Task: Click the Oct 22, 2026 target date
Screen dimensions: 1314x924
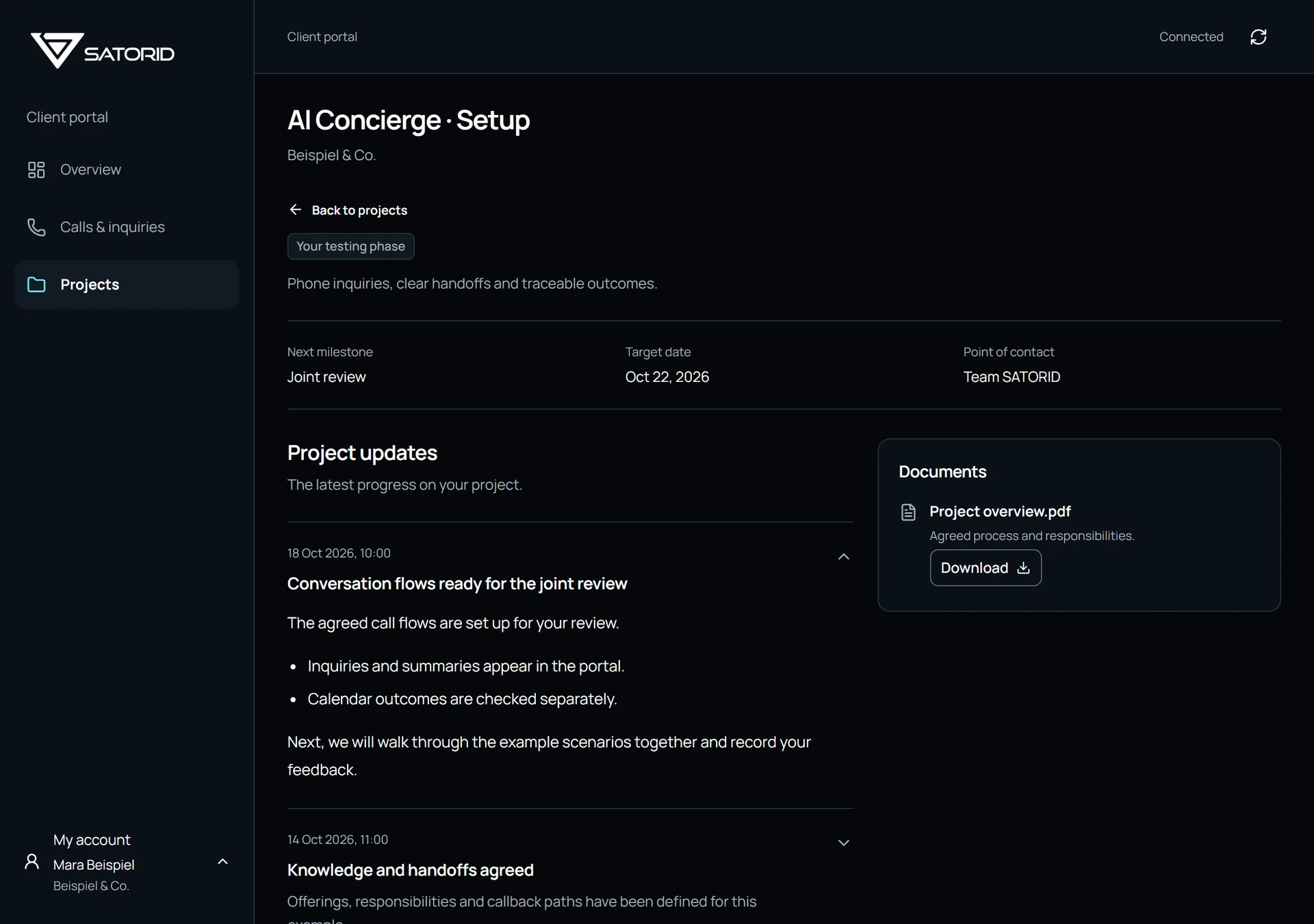Action: click(667, 377)
